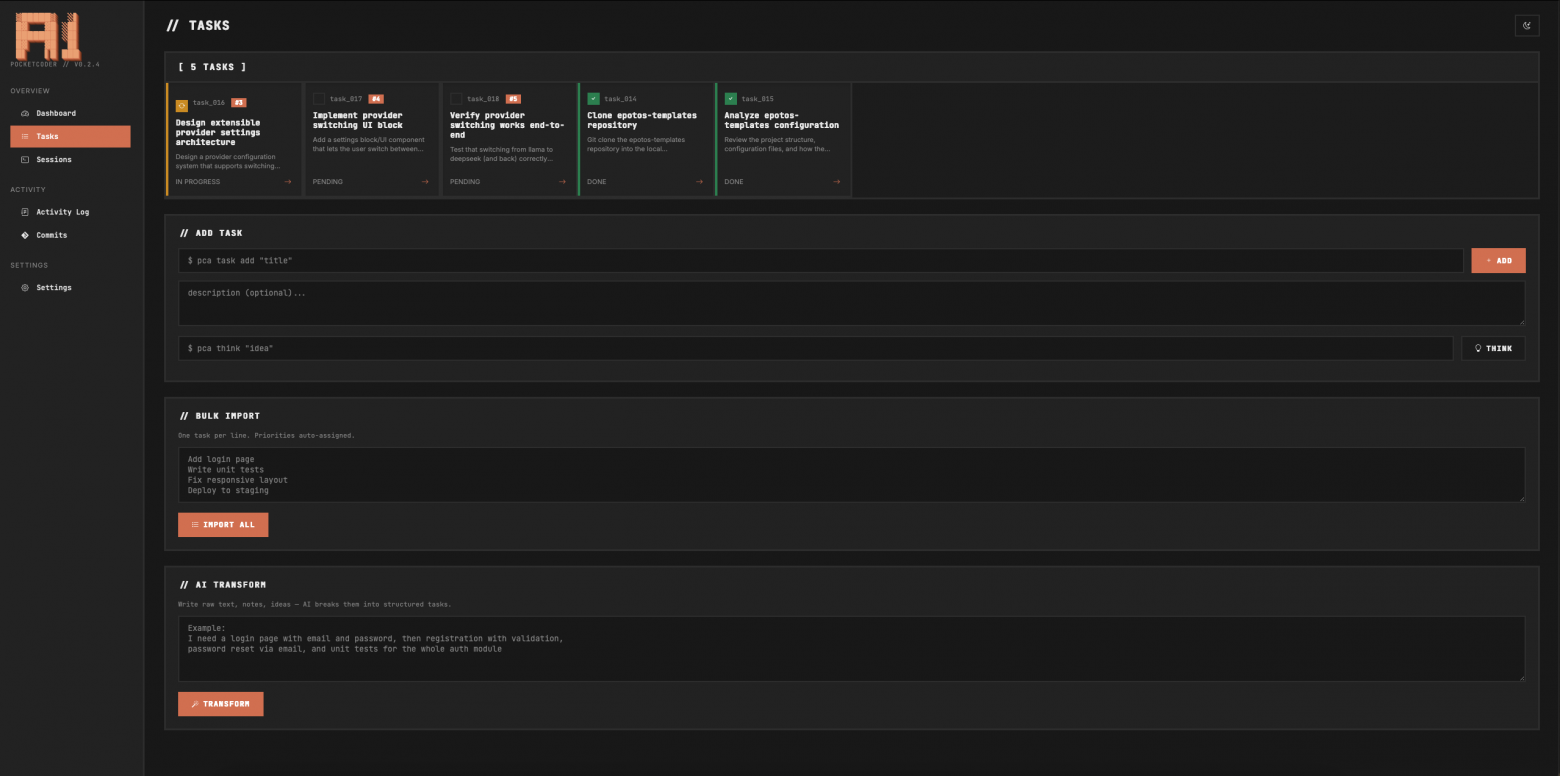Select Tasks in the sidebar
Screen dimensions: 1560x776
pyautogui.click(x=70, y=136)
